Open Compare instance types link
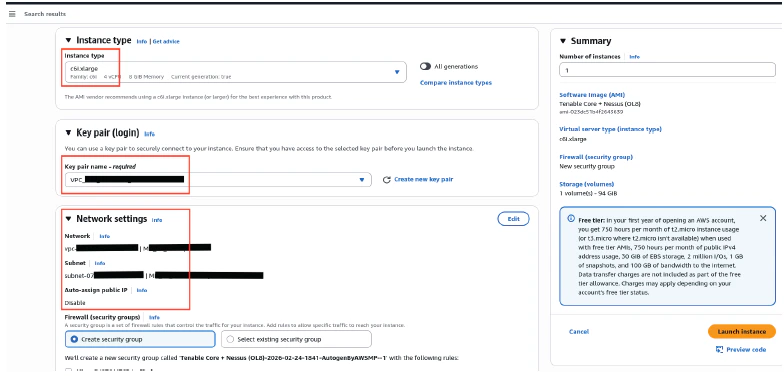The height and width of the screenshot is (379, 784). pos(456,82)
